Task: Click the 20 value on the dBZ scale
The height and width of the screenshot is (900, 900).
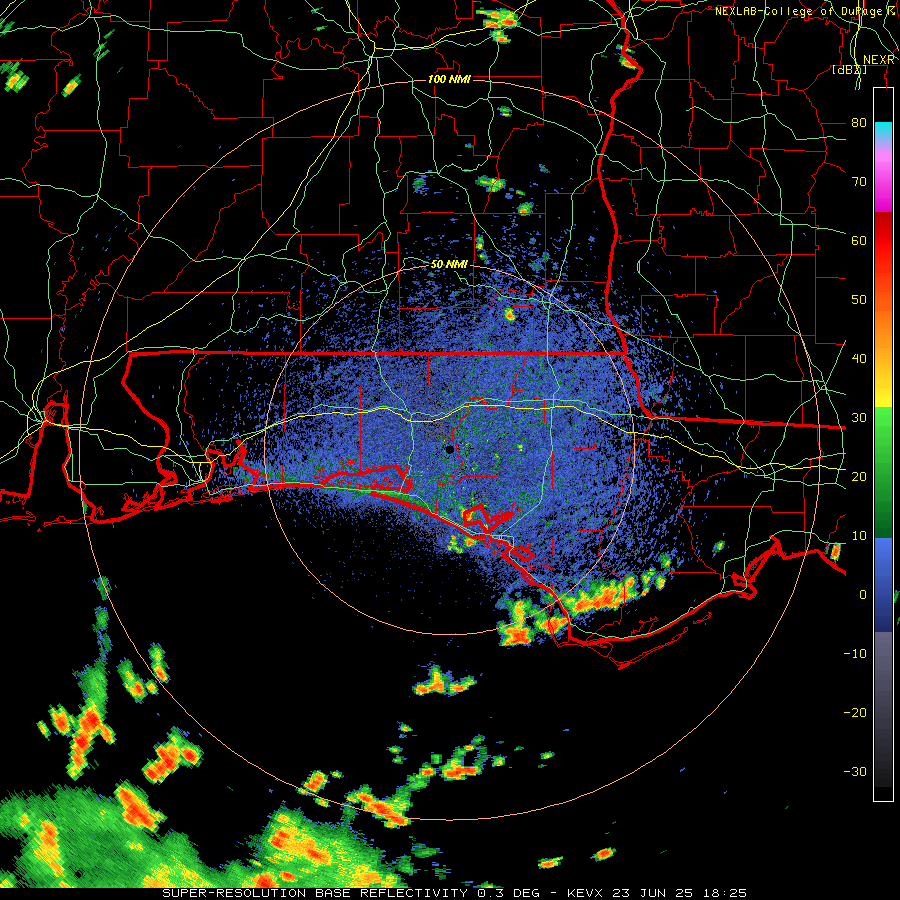Action: tap(859, 477)
